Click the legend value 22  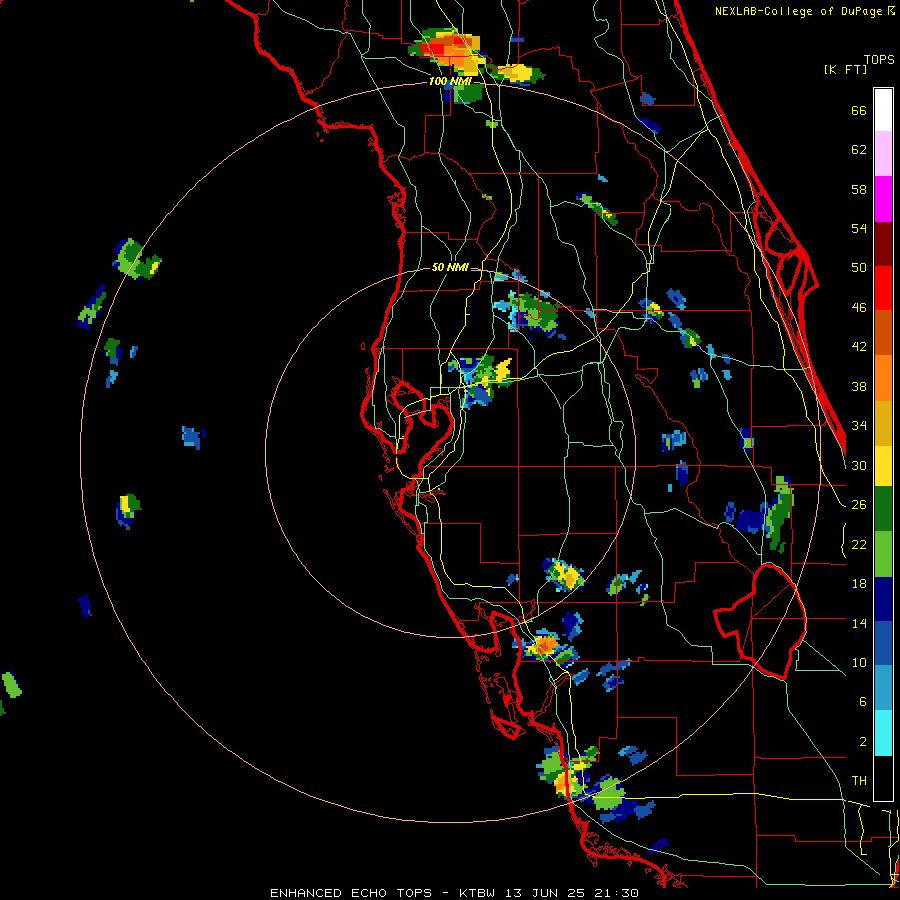tap(859, 544)
